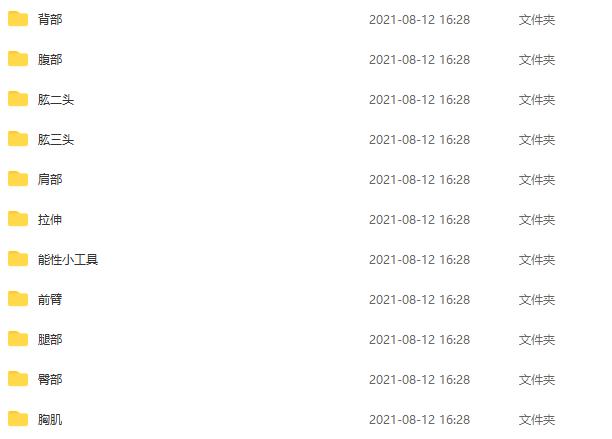Screen dimensions: 612x439
Task: Click the 拉伸 folder name label
Action: point(50,219)
